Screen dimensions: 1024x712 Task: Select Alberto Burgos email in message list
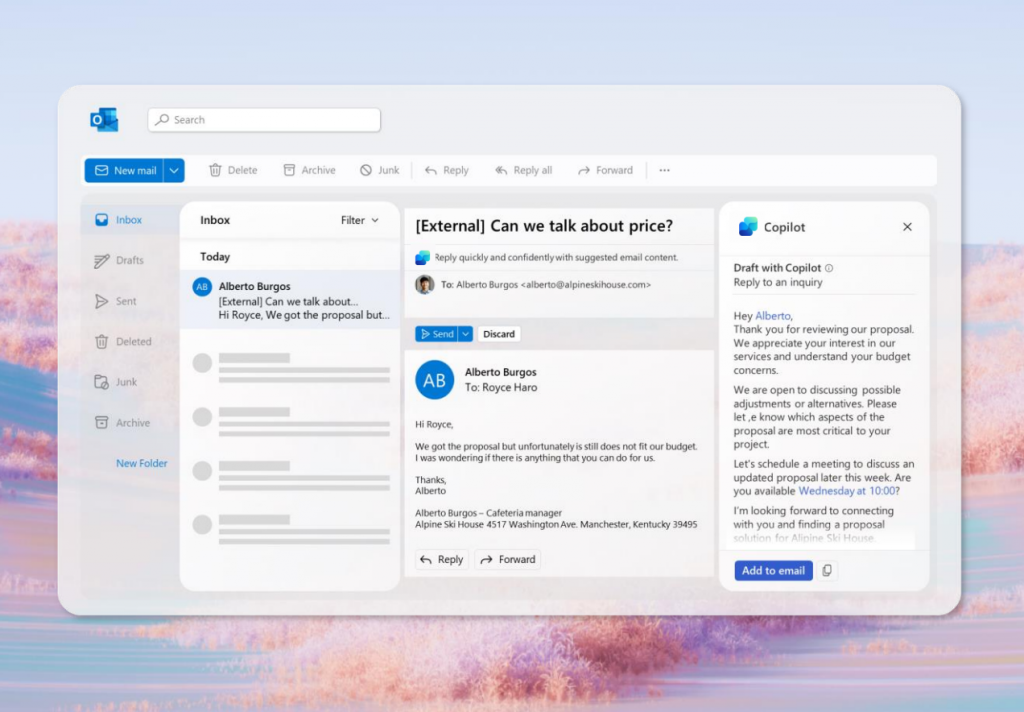pos(290,300)
